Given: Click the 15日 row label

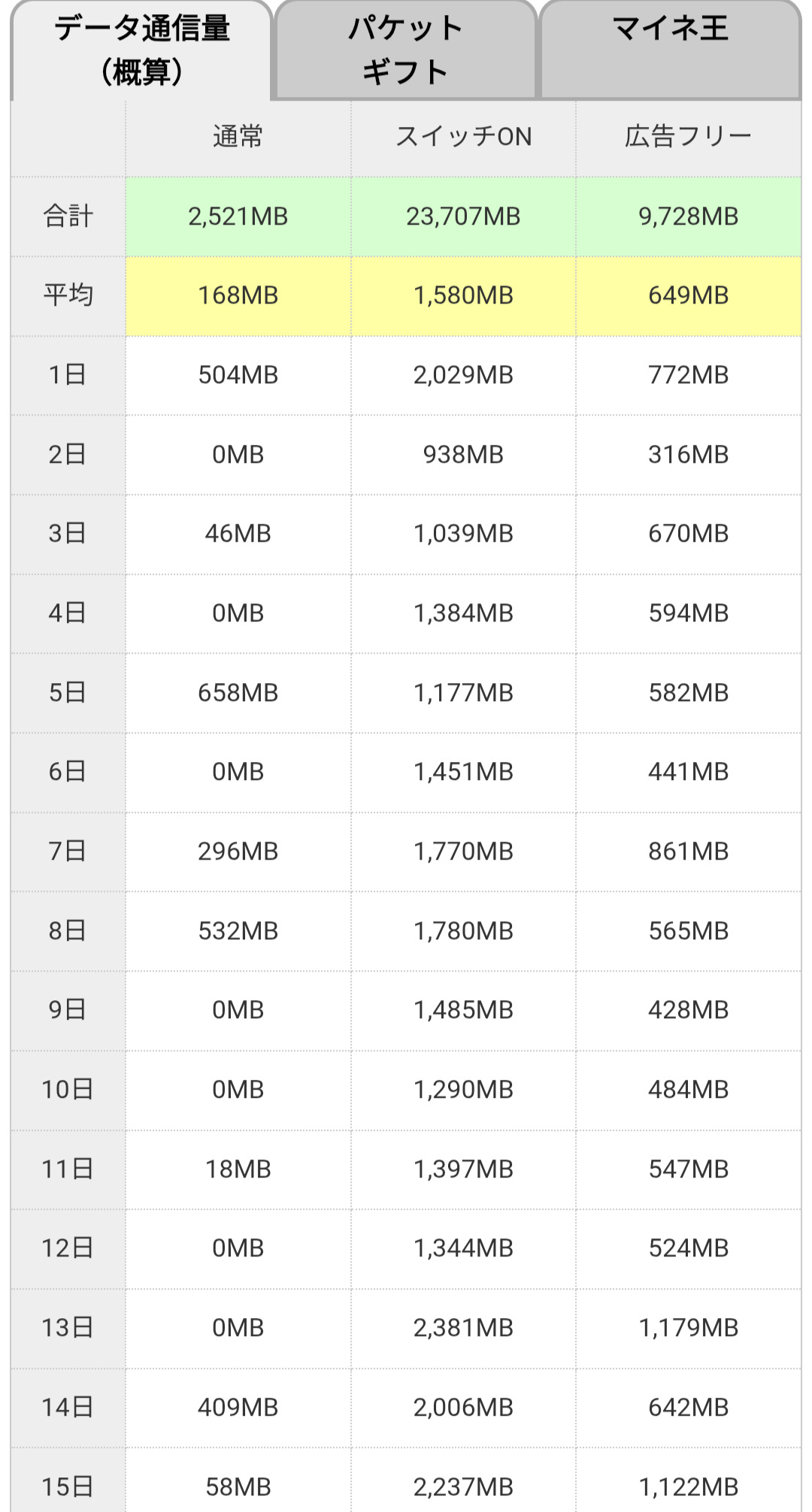Looking at the screenshot, I should click(x=68, y=1486).
